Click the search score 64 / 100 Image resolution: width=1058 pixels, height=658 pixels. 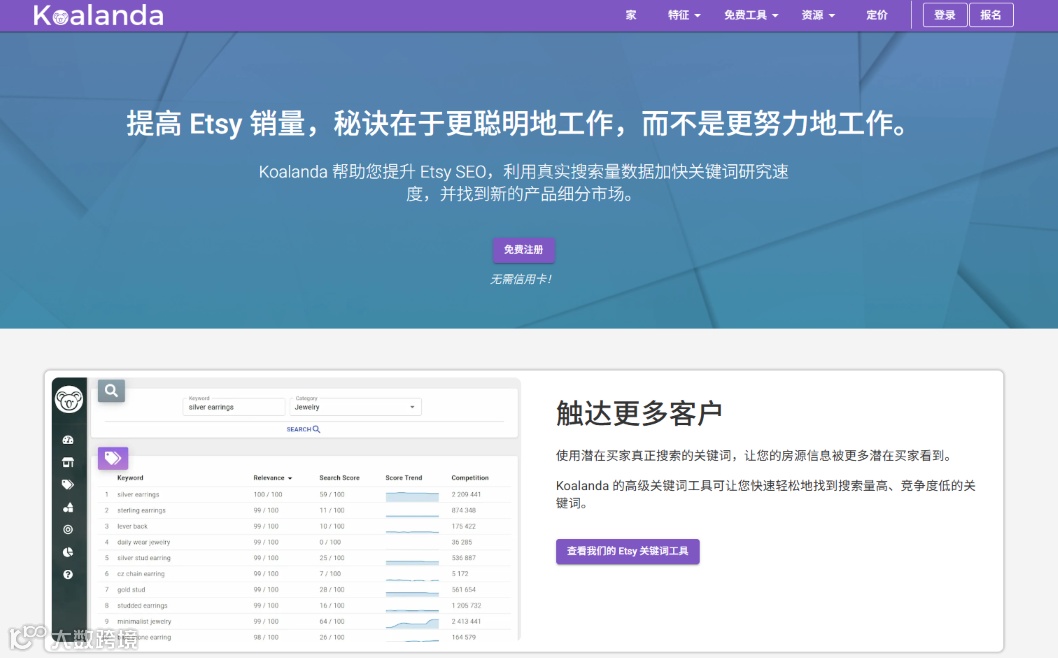[332, 622]
